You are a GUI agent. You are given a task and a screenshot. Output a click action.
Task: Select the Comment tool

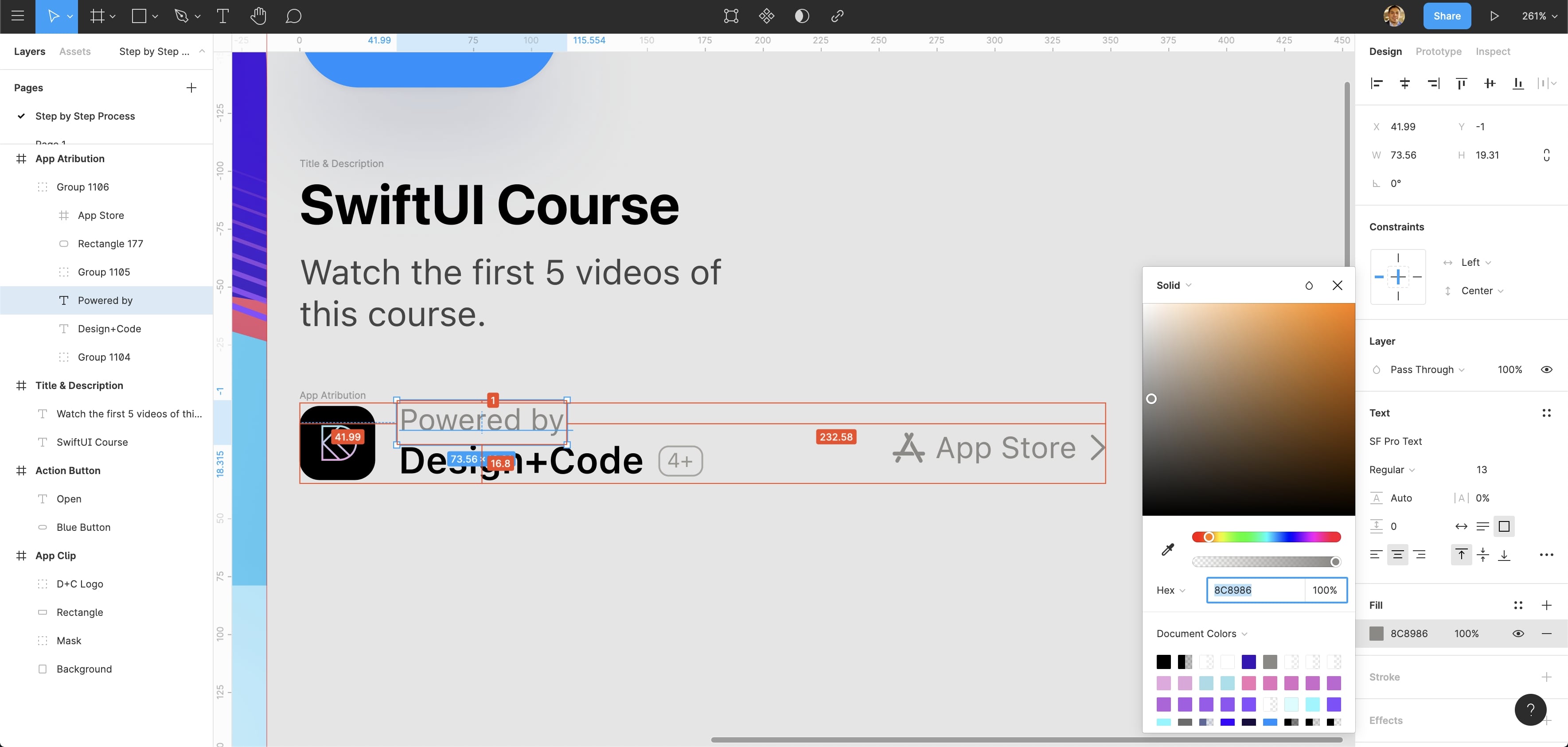coord(293,16)
